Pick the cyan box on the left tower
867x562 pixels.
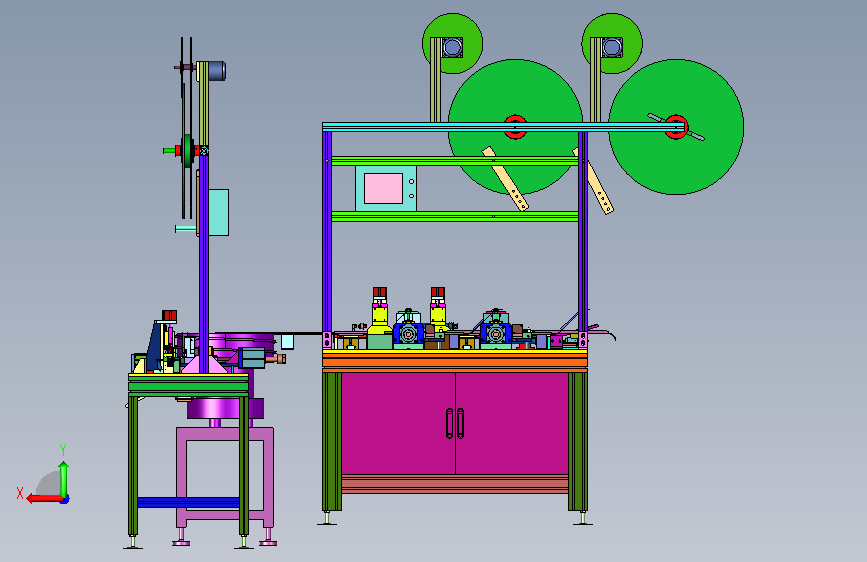pyautogui.click(x=218, y=212)
